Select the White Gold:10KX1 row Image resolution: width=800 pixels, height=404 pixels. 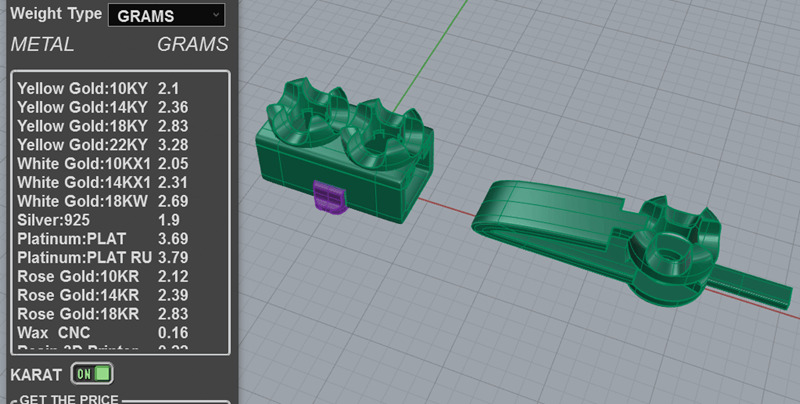pos(120,164)
